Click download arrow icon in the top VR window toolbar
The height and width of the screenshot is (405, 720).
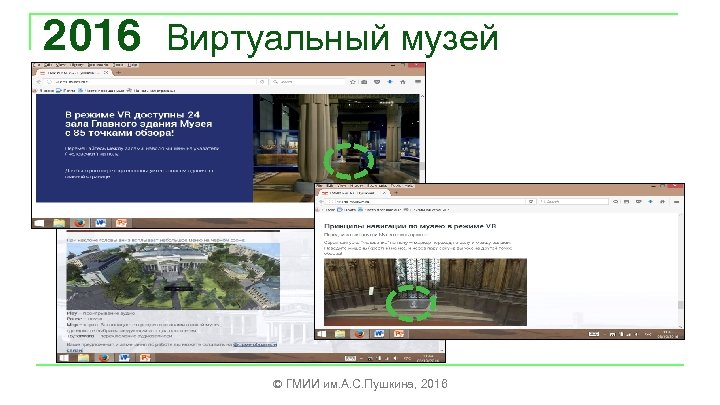(x=390, y=82)
